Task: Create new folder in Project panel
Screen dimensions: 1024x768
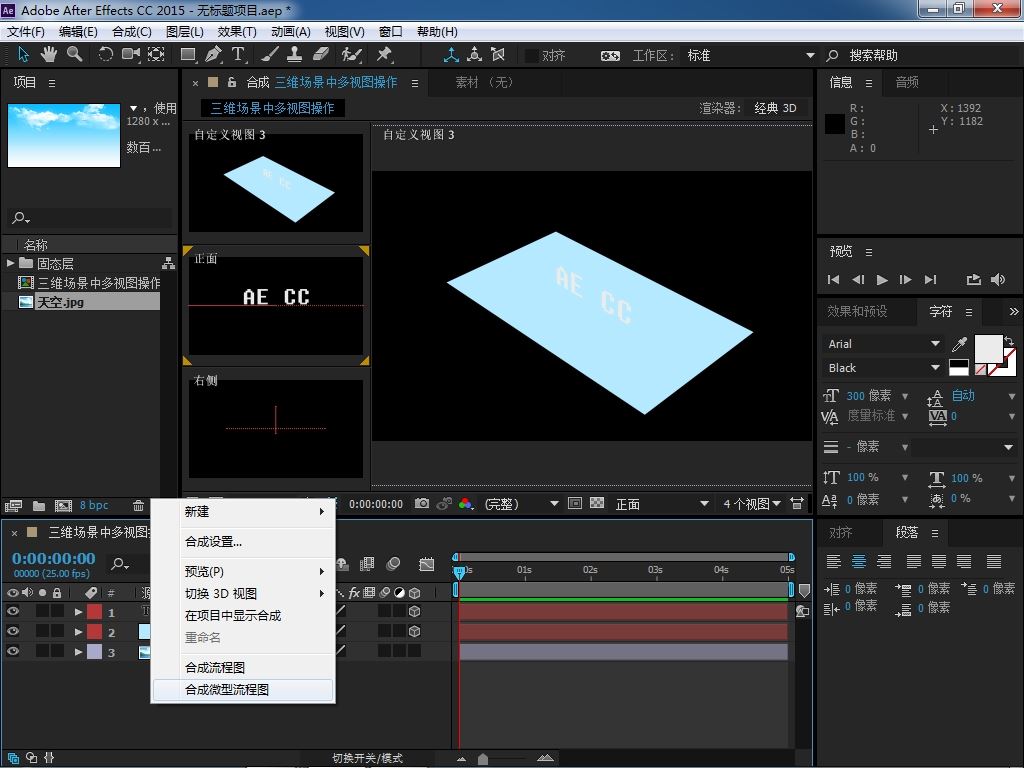Action: click(x=39, y=505)
